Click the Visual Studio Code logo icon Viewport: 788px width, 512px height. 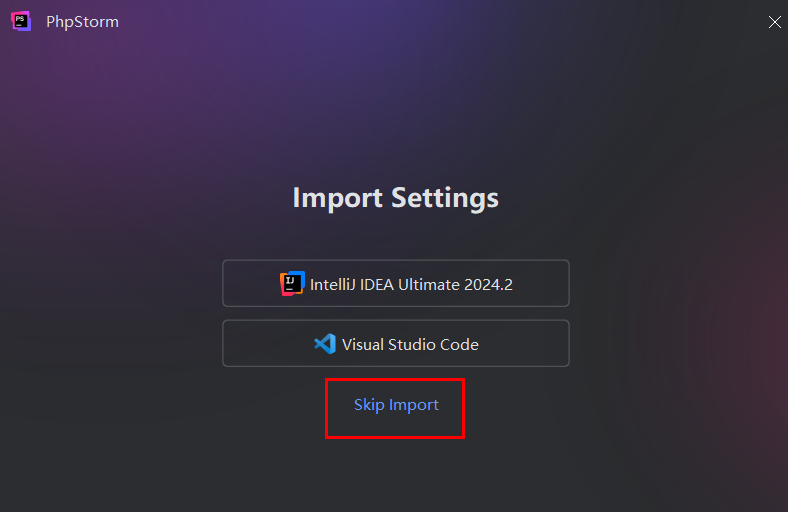(x=324, y=344)
